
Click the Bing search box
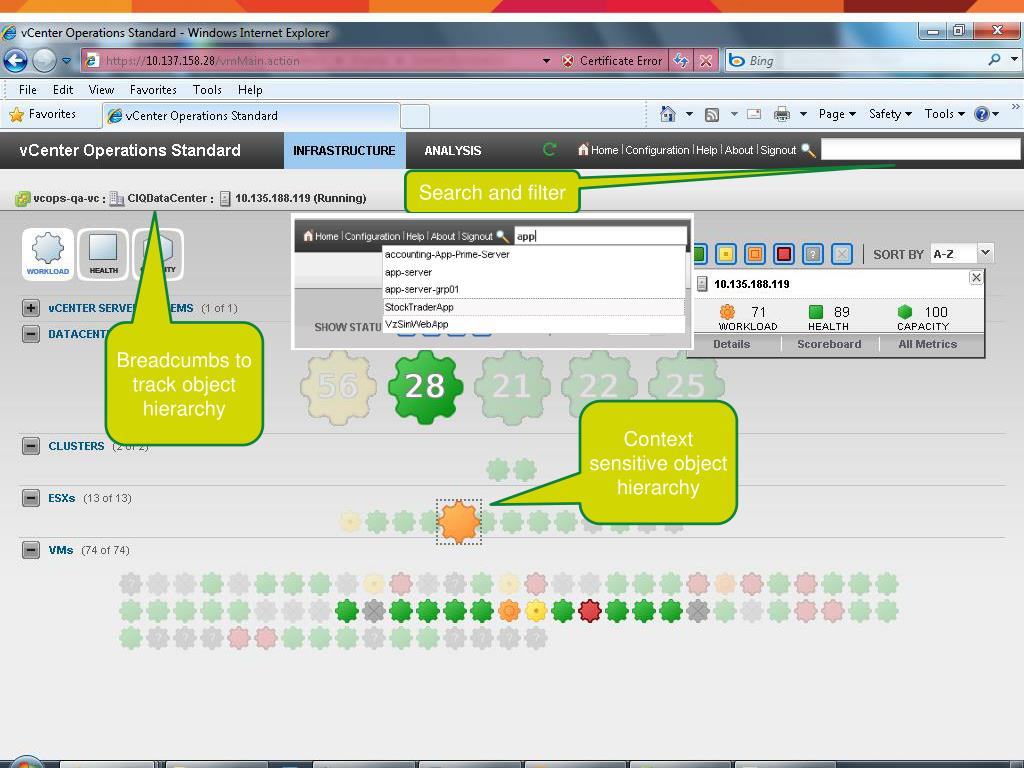(864, 61)
